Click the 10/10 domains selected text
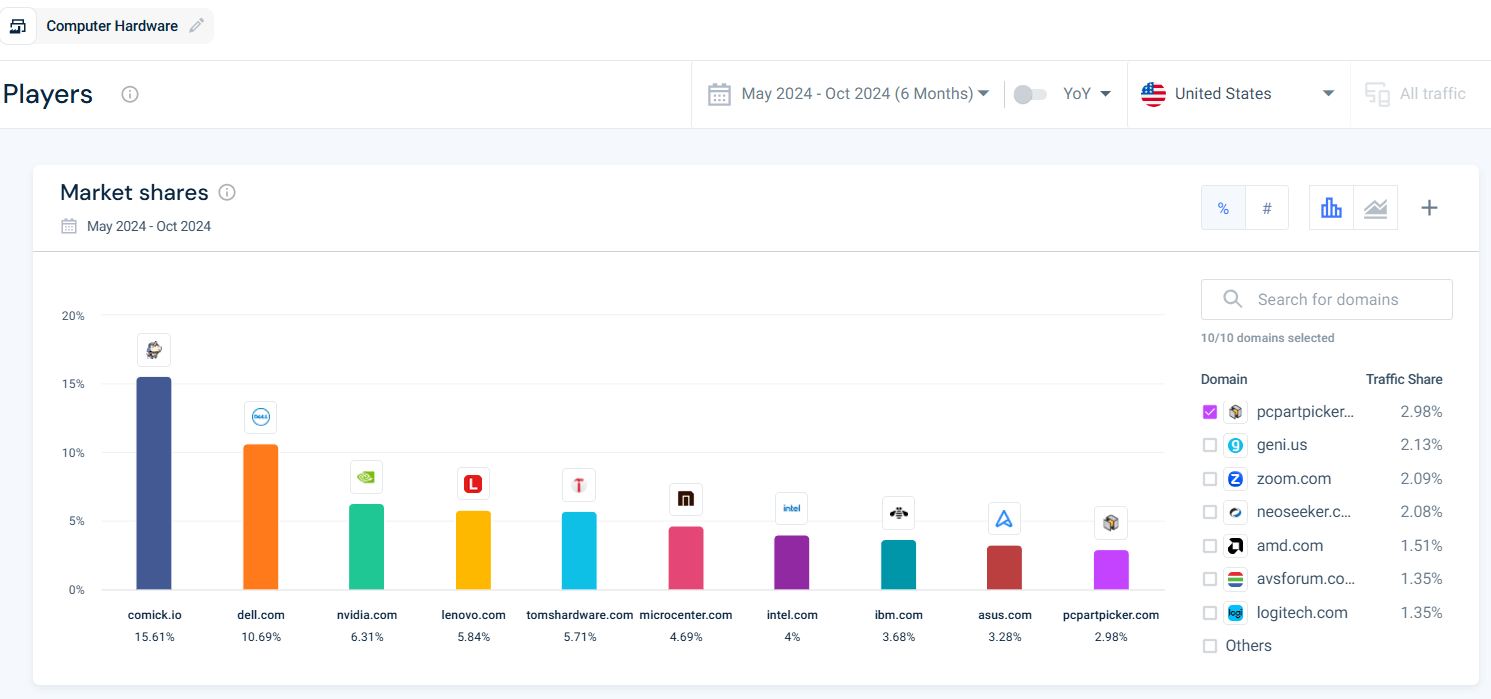 tap(1268, 338)
